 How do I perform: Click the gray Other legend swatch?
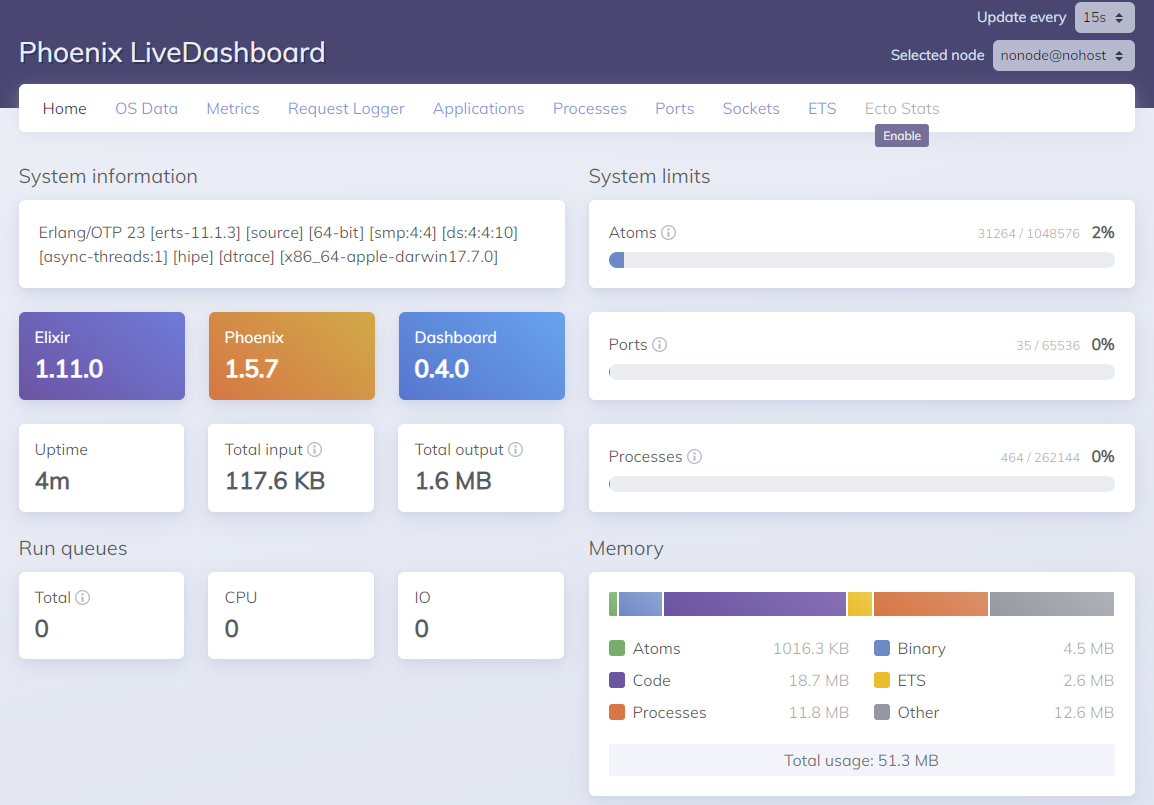click(x=882, y=712)
